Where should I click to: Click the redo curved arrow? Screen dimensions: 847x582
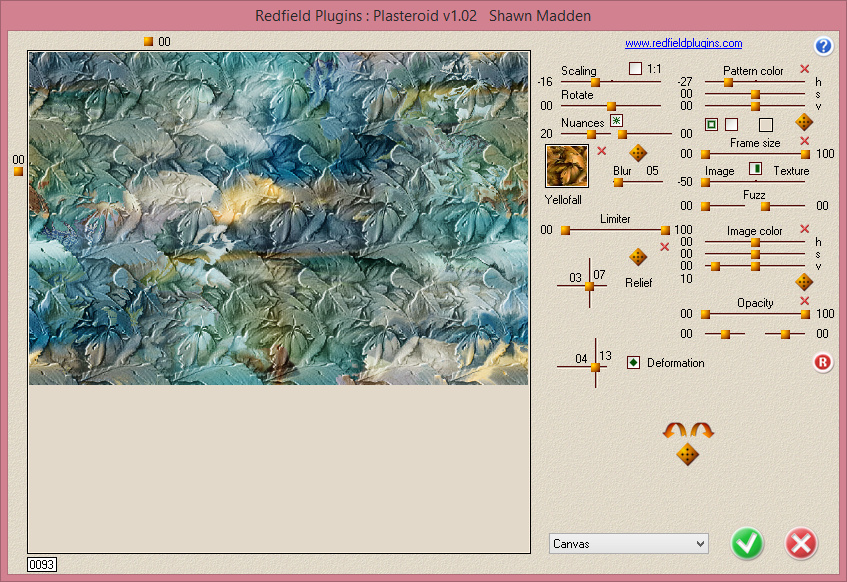(702, 431)
